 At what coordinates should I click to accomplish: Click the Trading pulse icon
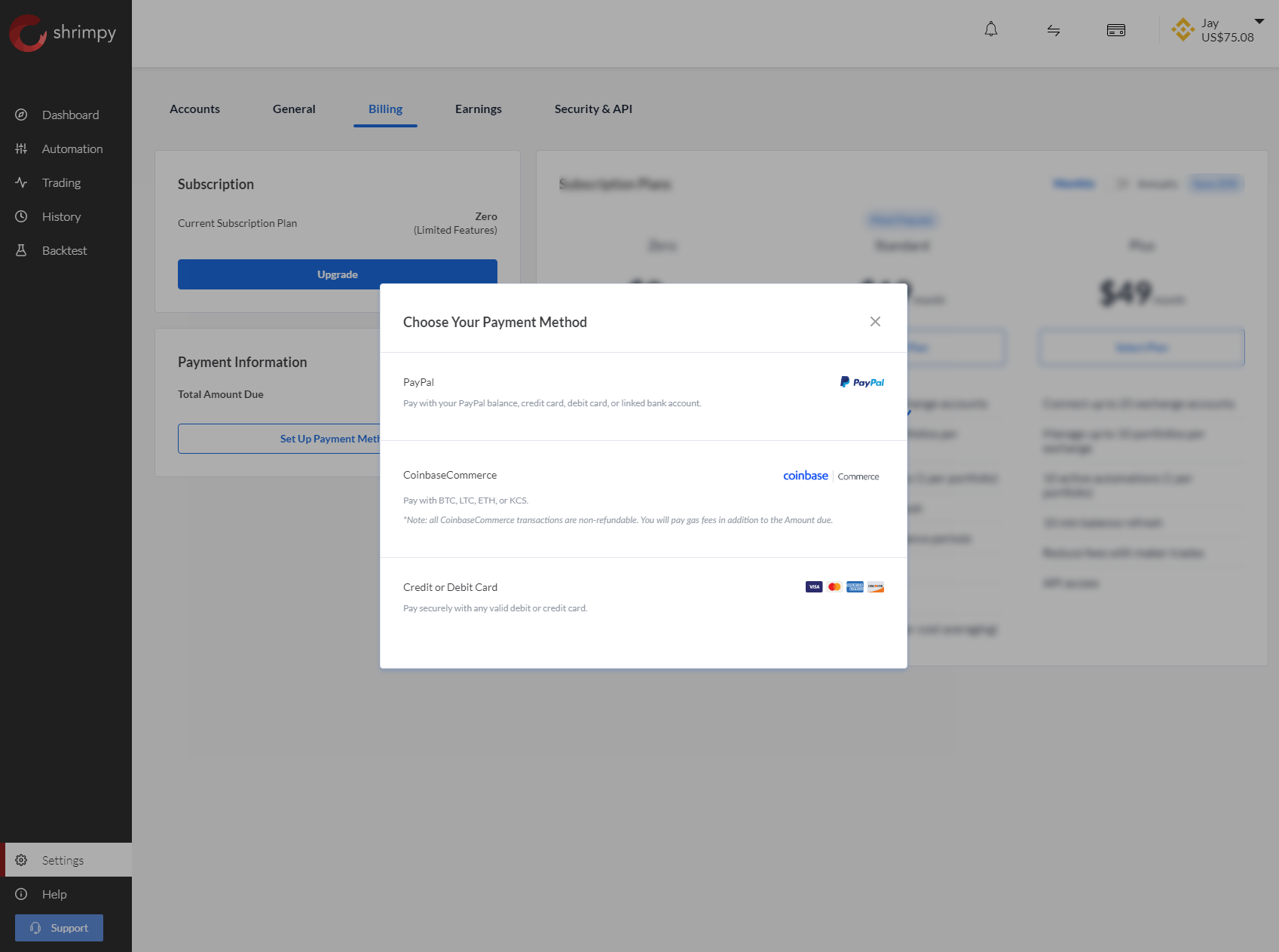tap(21, 182)
